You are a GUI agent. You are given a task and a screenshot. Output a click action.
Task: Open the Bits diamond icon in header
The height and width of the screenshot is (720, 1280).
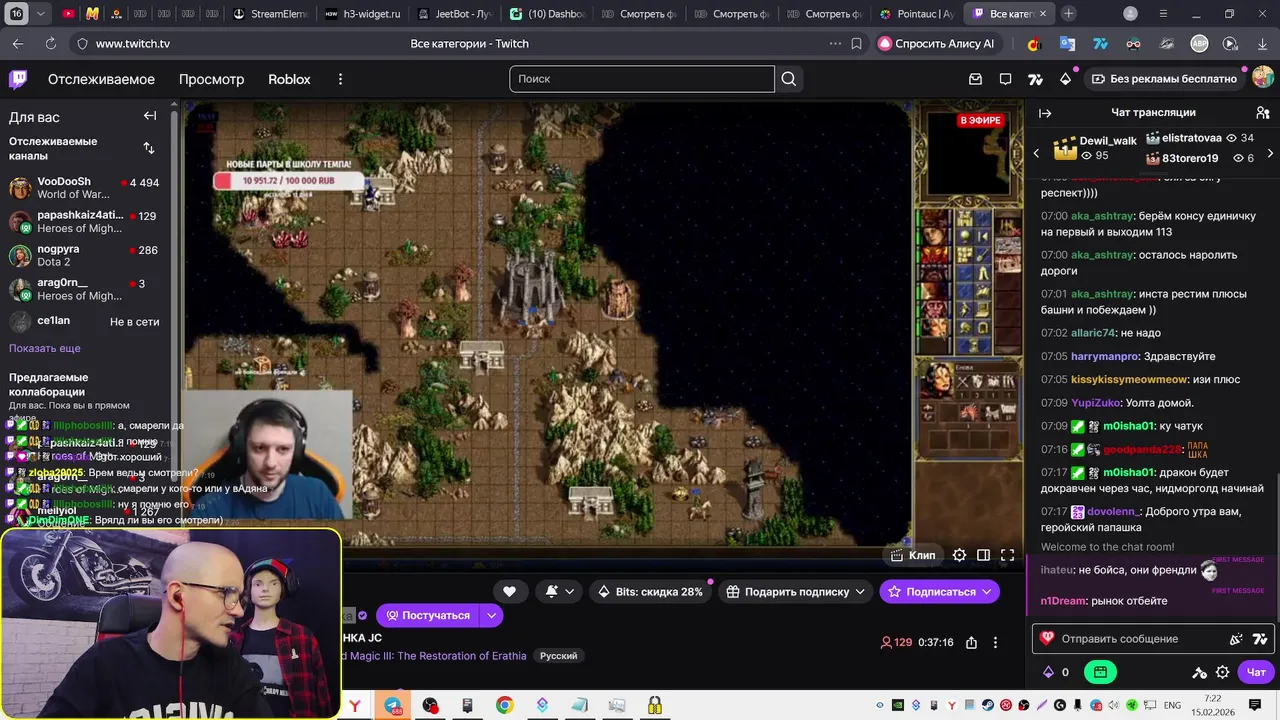[x=1065, y=79]
